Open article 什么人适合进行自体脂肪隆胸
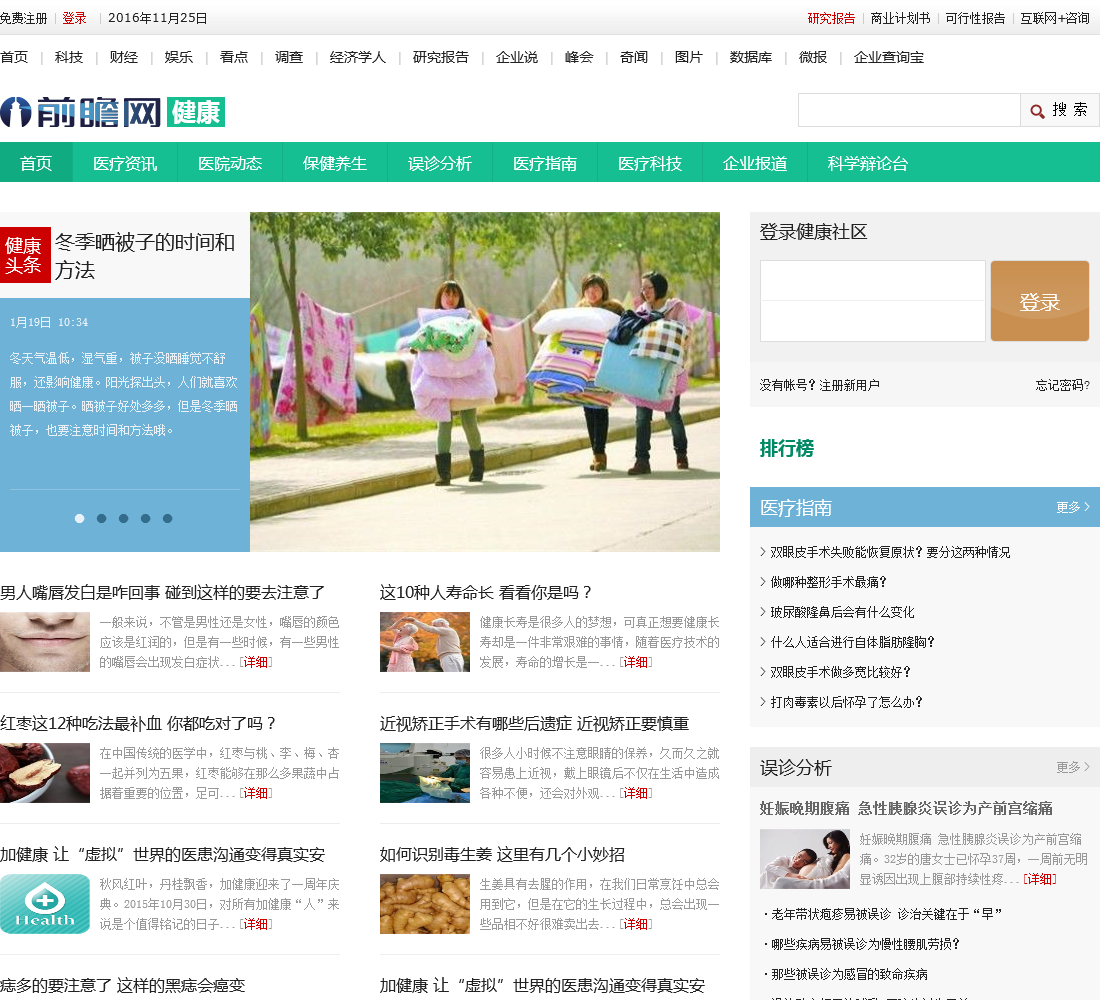 (x=852, y=642)
